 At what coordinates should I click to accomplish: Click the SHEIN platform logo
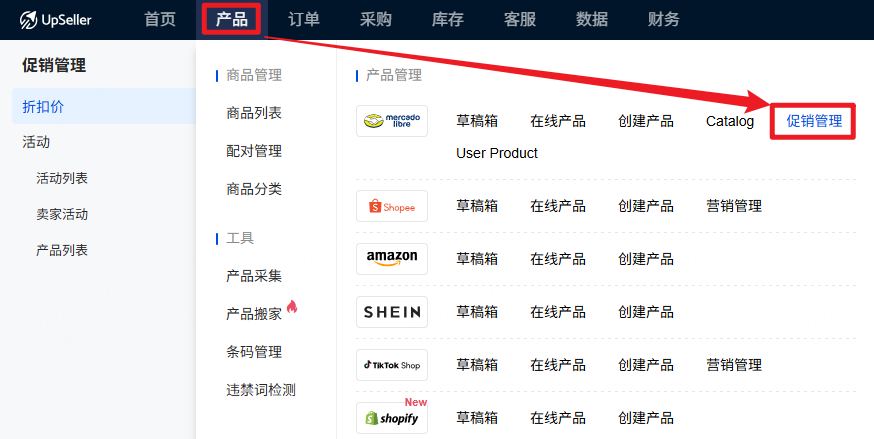(391, 312)
